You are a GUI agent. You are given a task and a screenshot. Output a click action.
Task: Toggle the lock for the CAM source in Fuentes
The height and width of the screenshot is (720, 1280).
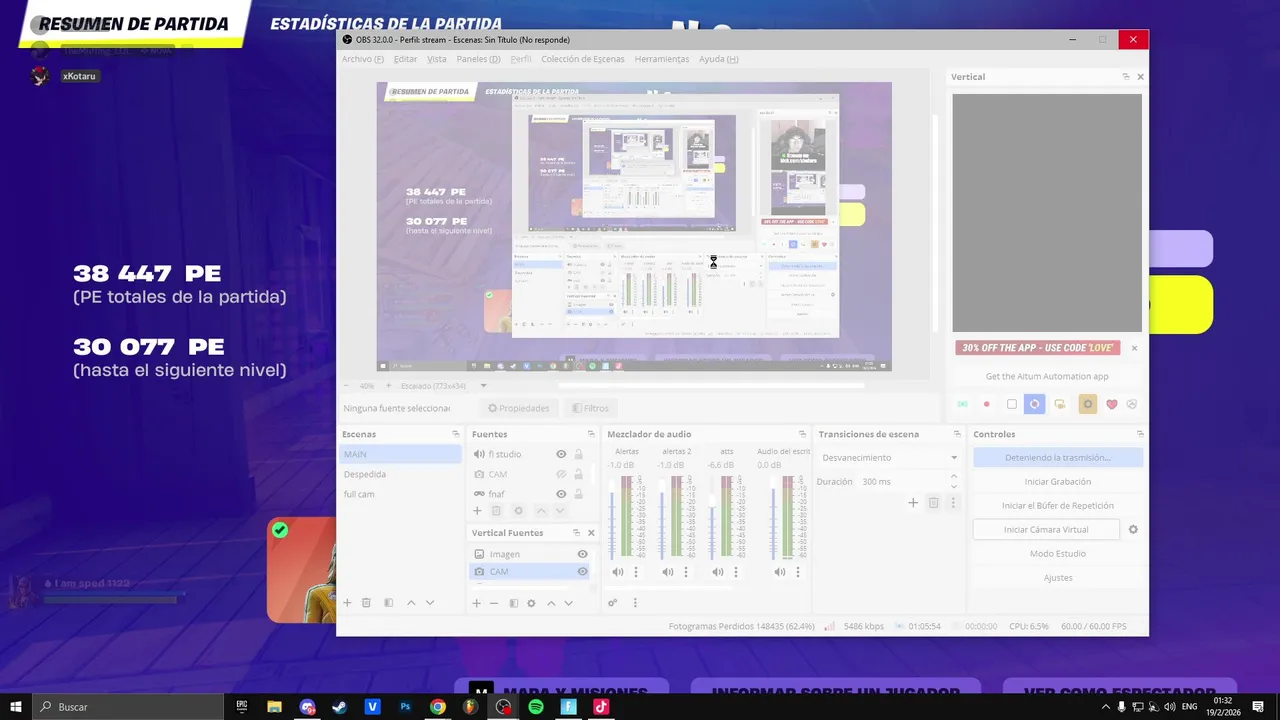[x=578, y=474]
